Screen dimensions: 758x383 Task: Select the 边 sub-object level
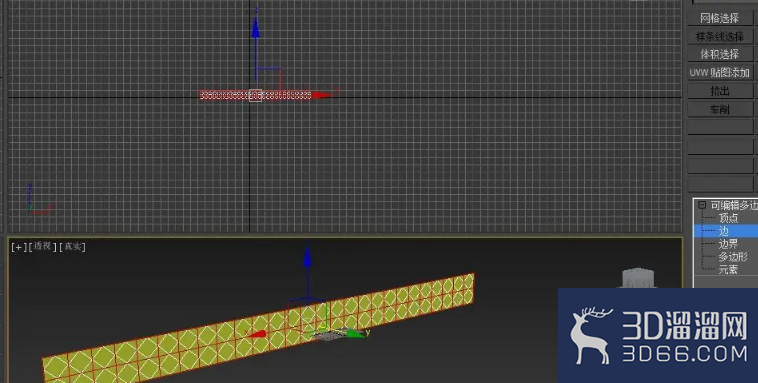723,231
